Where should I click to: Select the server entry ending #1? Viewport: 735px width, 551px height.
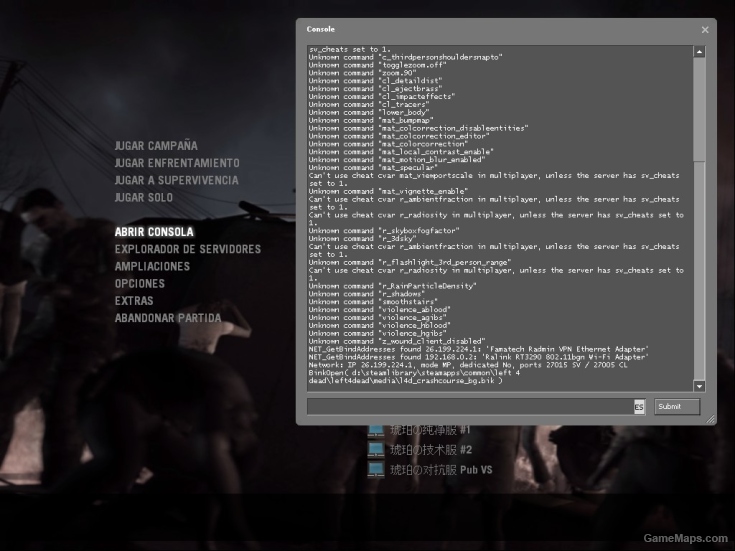coord(430,430)
